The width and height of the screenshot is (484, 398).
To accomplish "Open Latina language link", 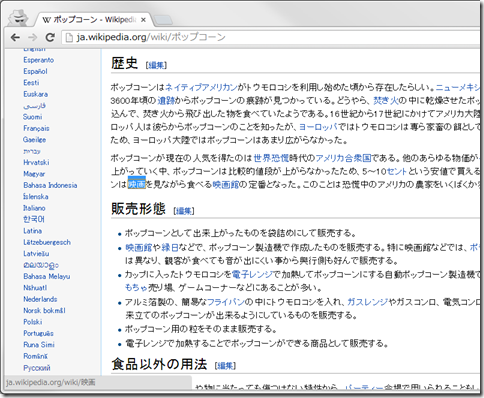I will click(x=32, y=231).
